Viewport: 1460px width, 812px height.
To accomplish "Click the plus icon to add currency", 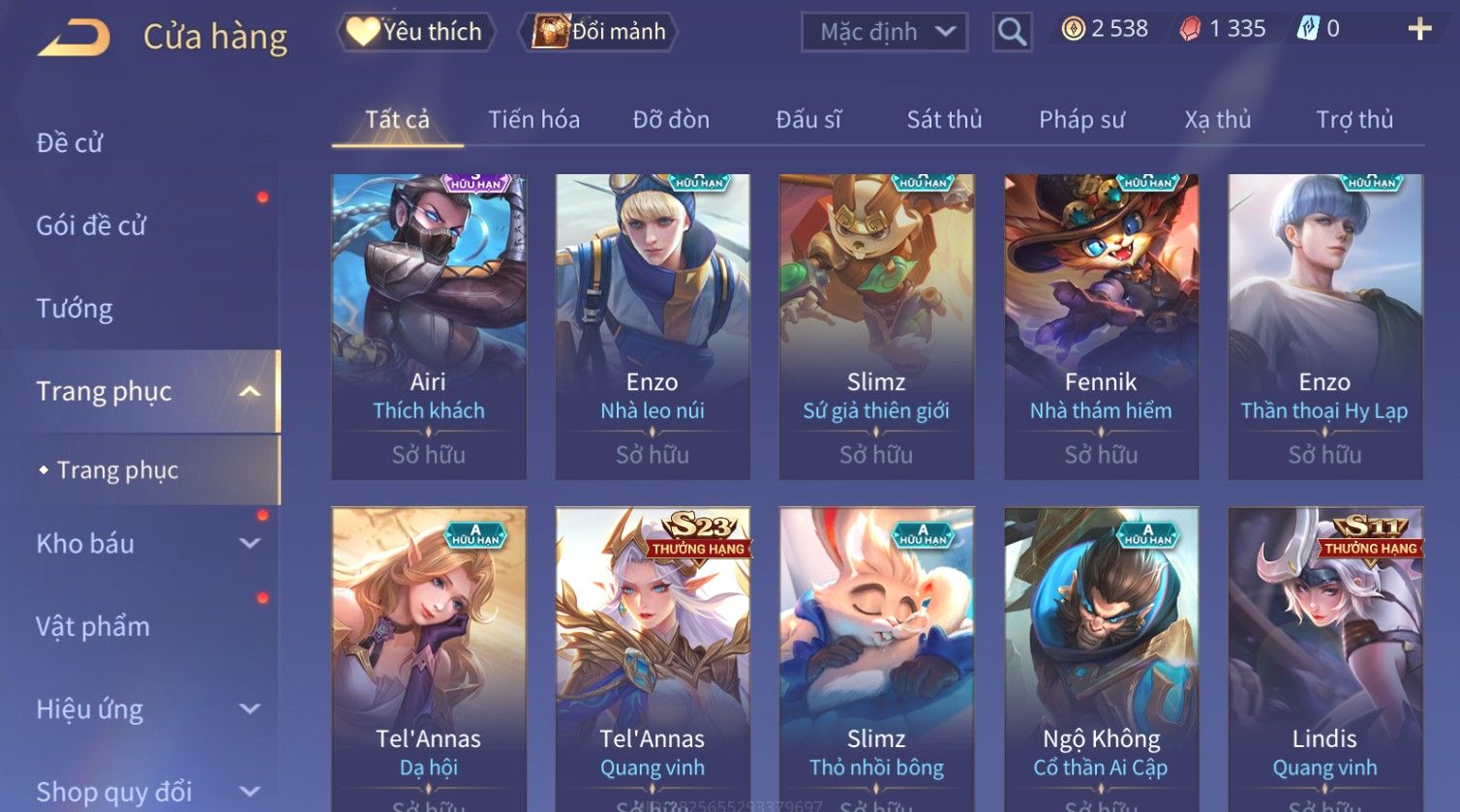I will point(1419,29).
